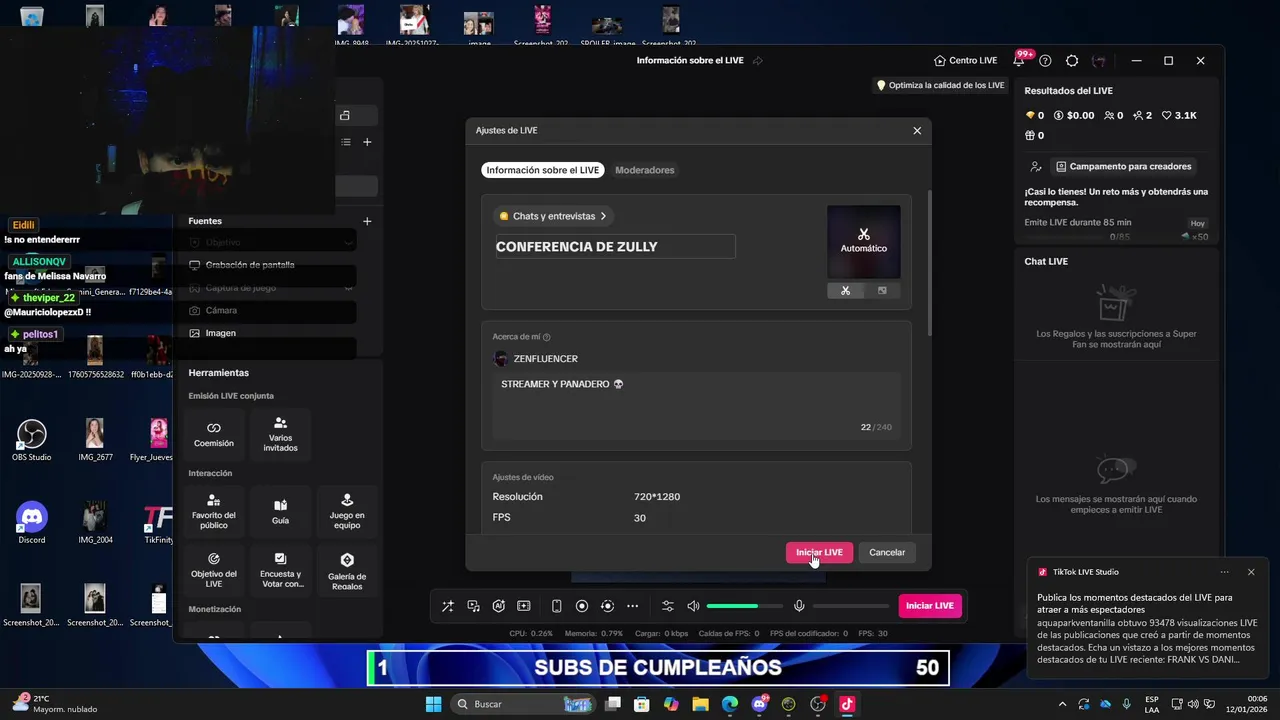
Task: Select the scissors automatic cover mode
Action: 845,291
